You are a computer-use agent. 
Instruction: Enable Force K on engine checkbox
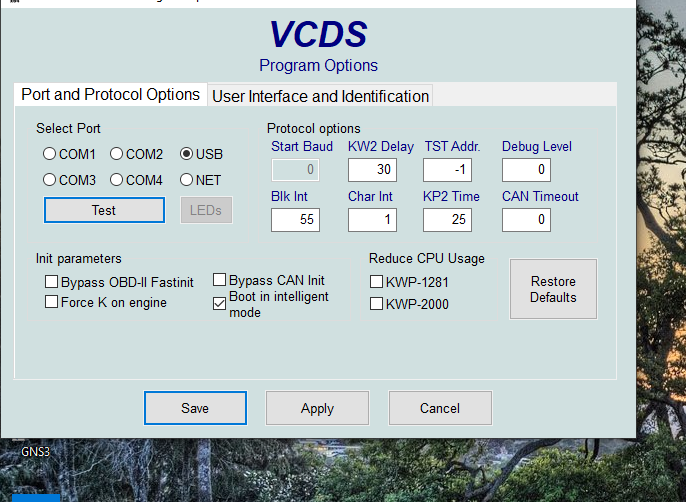[52, 302]
